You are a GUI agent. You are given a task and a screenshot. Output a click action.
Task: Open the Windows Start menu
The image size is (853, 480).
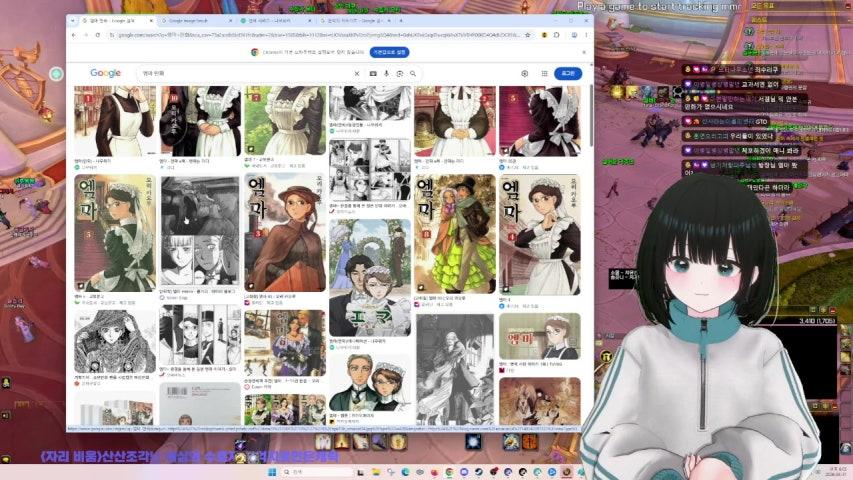tap(272, 472)
